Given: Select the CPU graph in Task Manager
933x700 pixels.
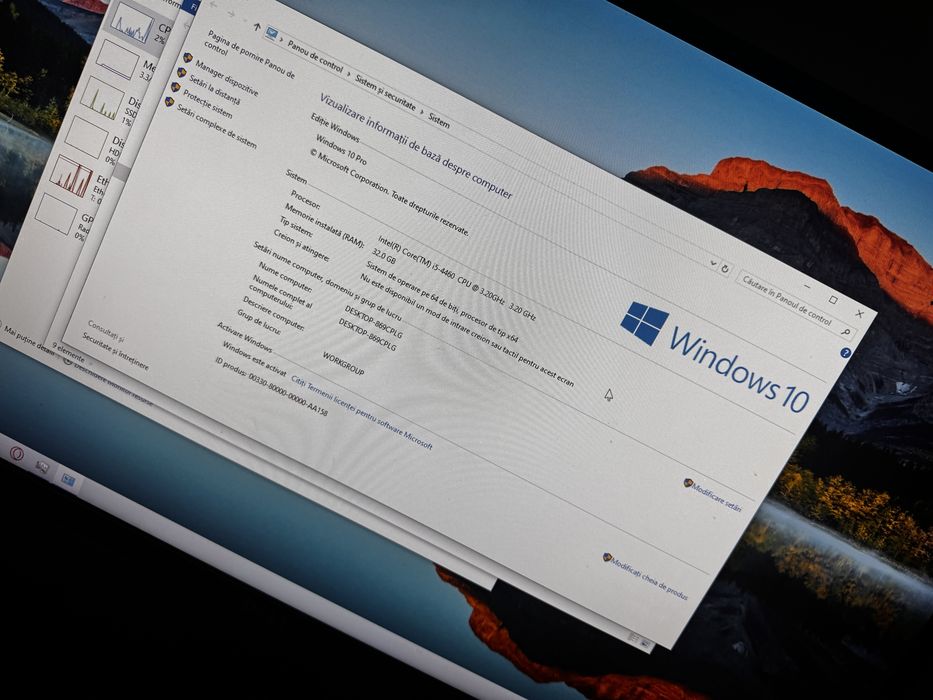Looking at the screenshot, I should tap(132, 23).
